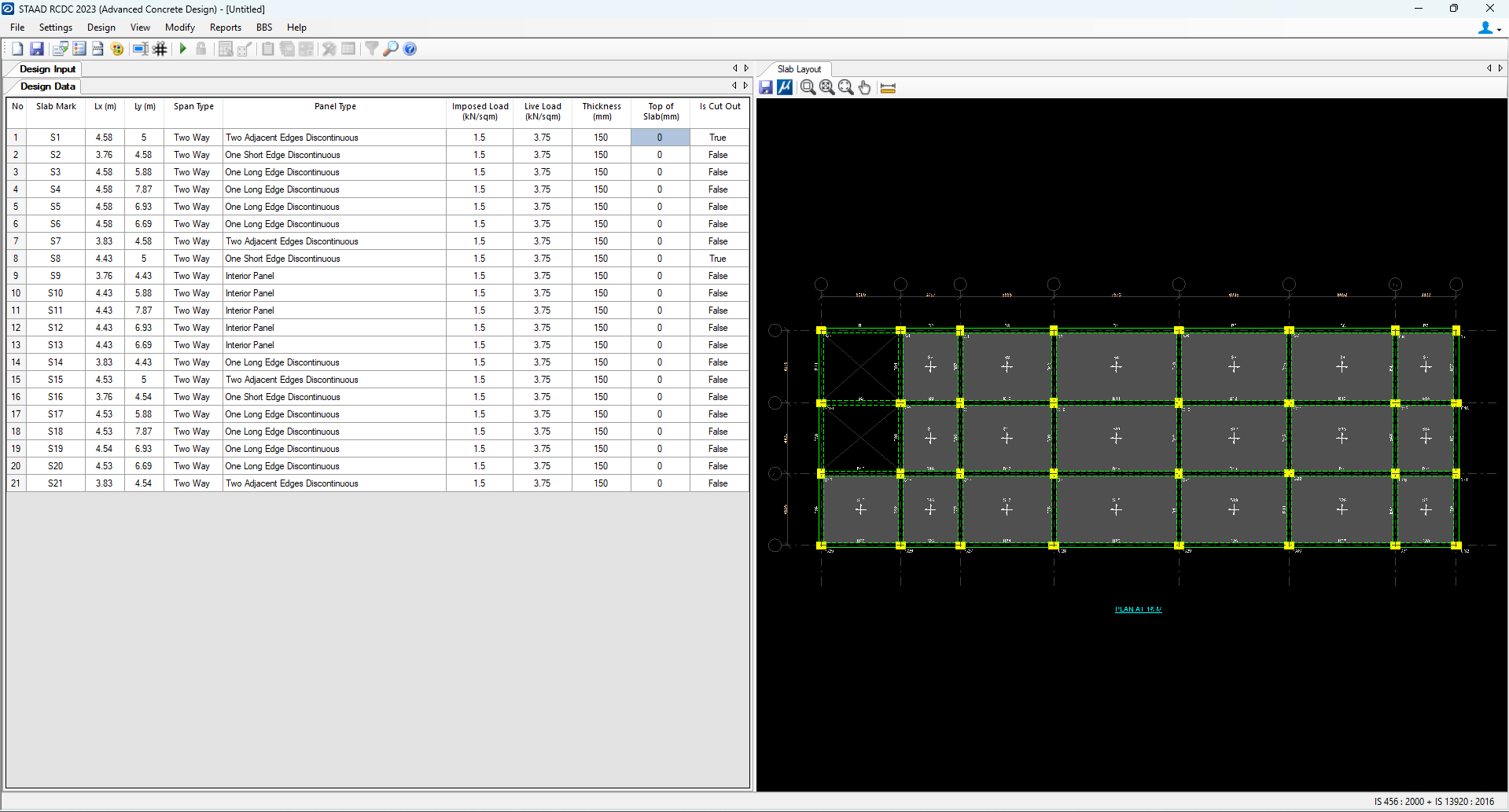Activate the Measure distance ruler tool
Screen dimensions: 1509x812
tap(888, 87)
